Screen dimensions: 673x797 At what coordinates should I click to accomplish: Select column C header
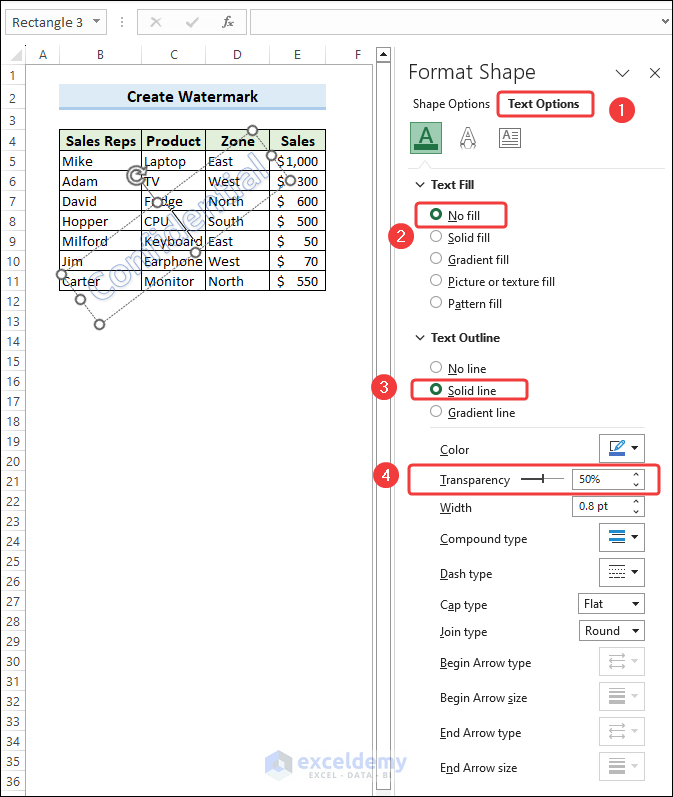pyautogui.click(x=174, y=55)
